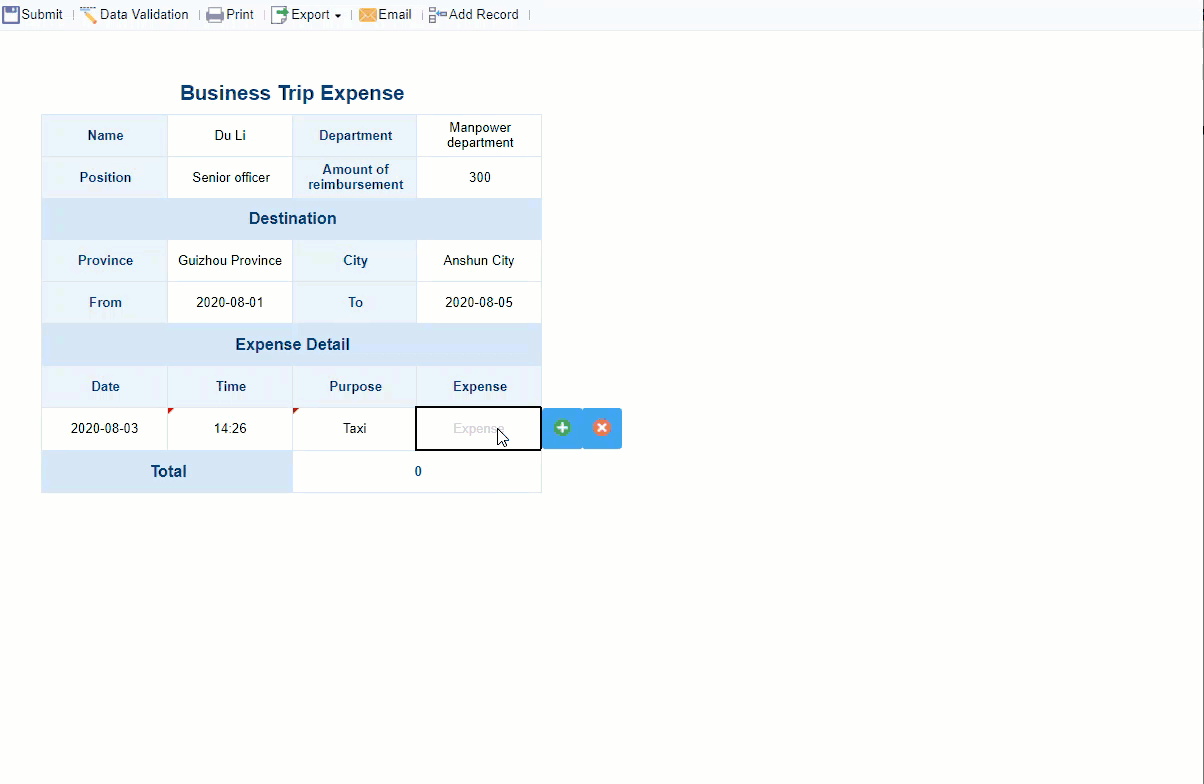Click the red delete row icon

[x=602, y=428]
